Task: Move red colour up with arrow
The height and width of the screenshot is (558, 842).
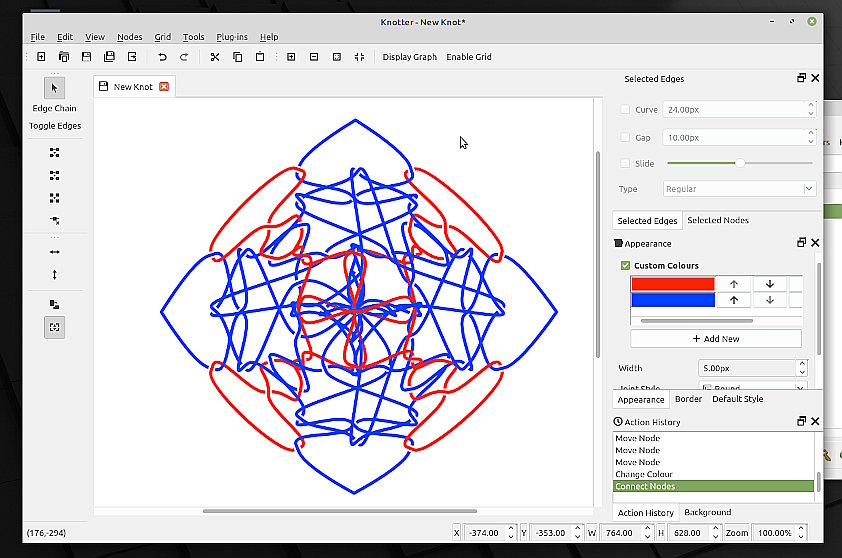Action: (734, 284)
